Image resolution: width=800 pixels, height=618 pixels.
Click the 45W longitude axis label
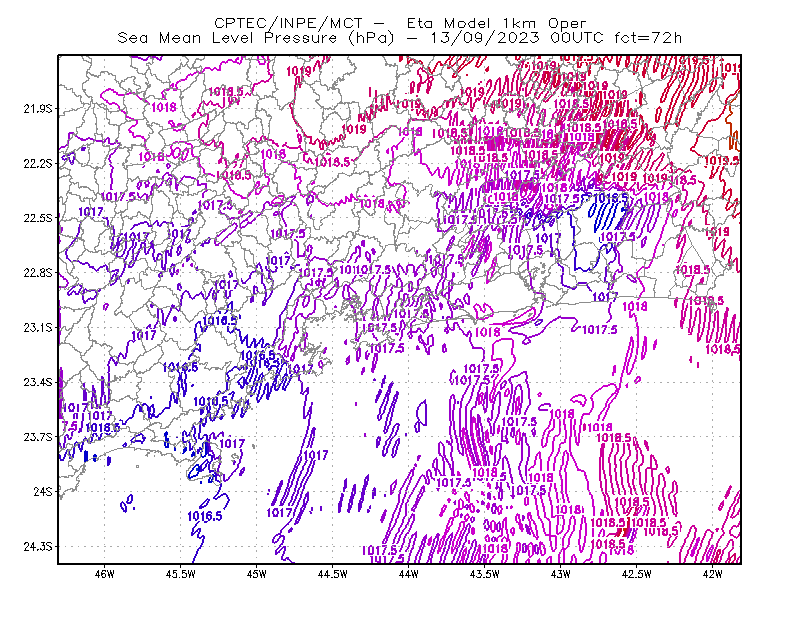pyautogui.click(x=257, y=574)
